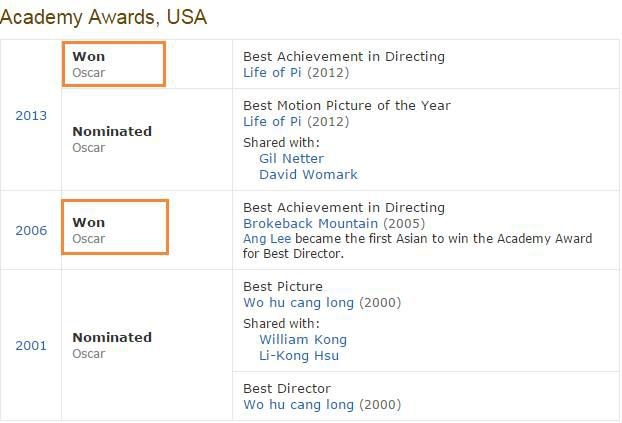Visit Gil Netter's profile link
Image resolution: width=622 pixels, height=423 pixels.
tap(292, 158)
